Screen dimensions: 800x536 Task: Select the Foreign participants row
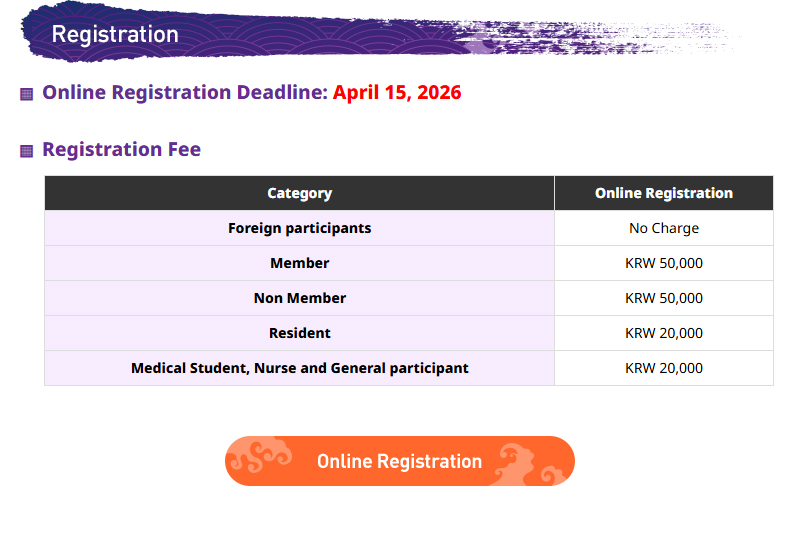point(299,228)
